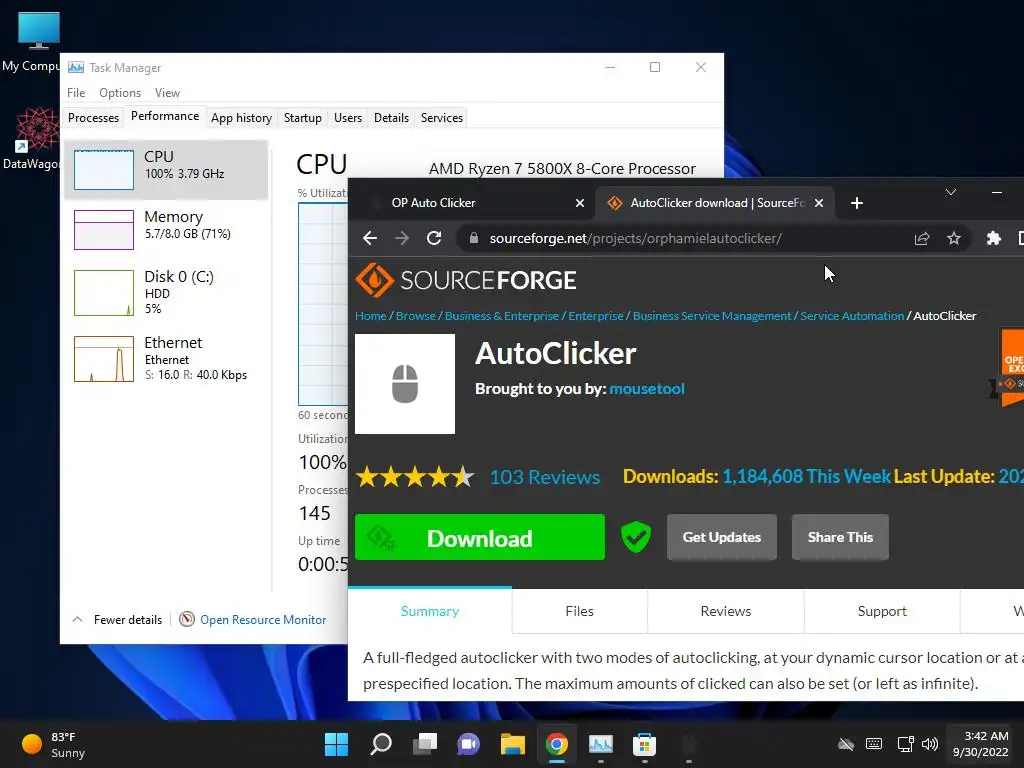Click the Get Updates button

tap(722, 537)
